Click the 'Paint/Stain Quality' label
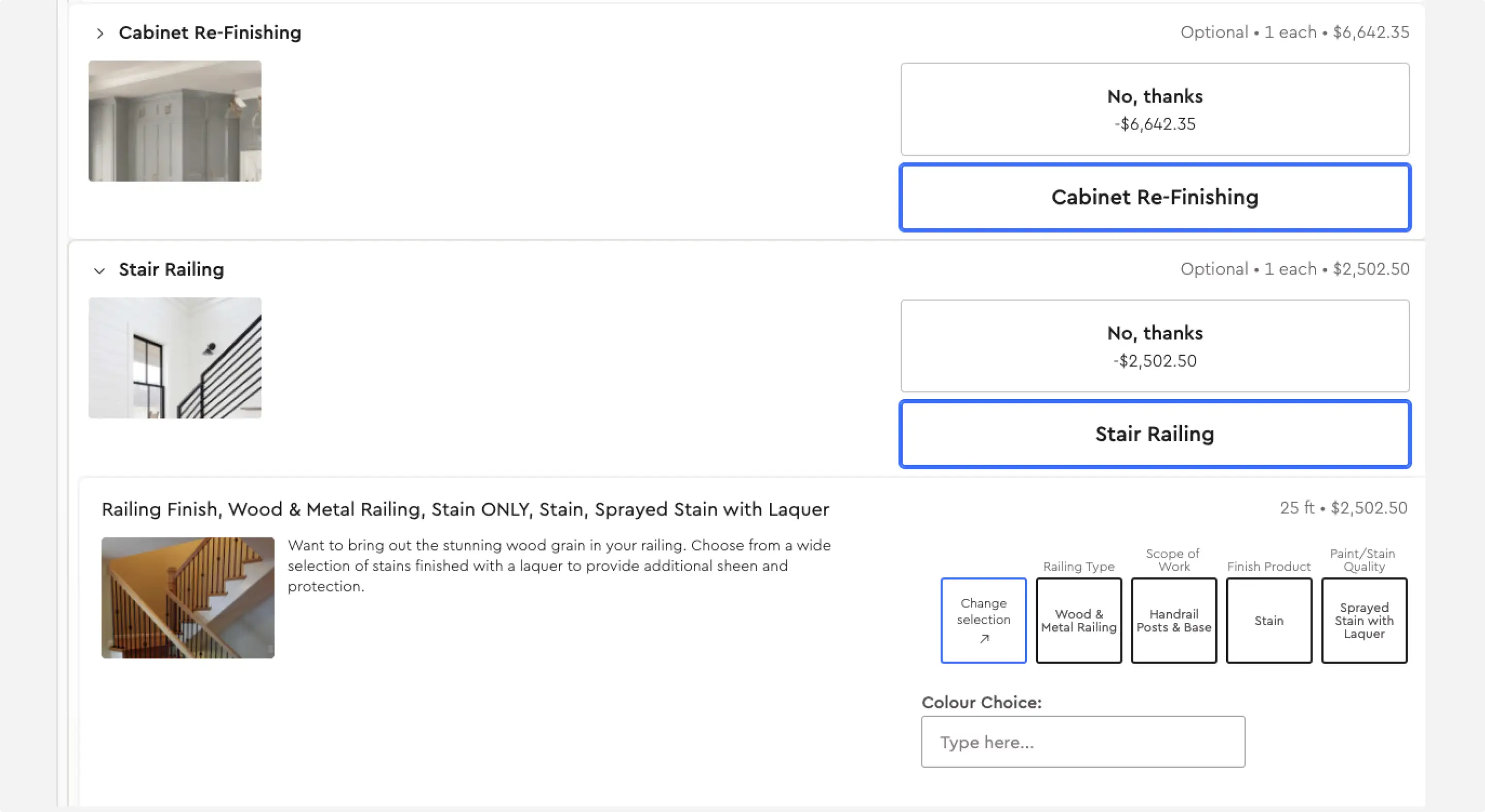1485x812 pixels. coord(1363,559)
